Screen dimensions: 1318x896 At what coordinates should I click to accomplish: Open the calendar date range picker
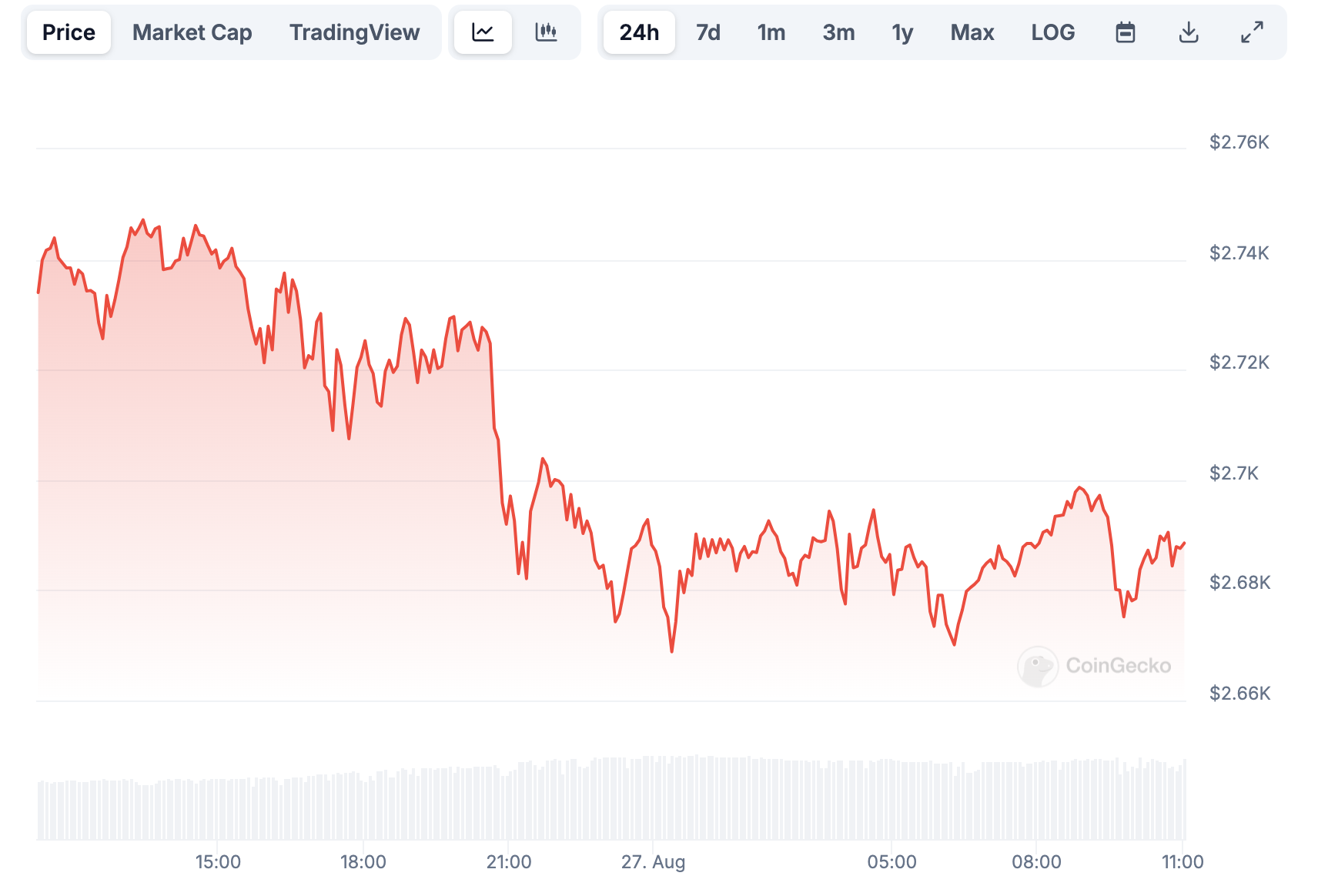pos(1125,32)
